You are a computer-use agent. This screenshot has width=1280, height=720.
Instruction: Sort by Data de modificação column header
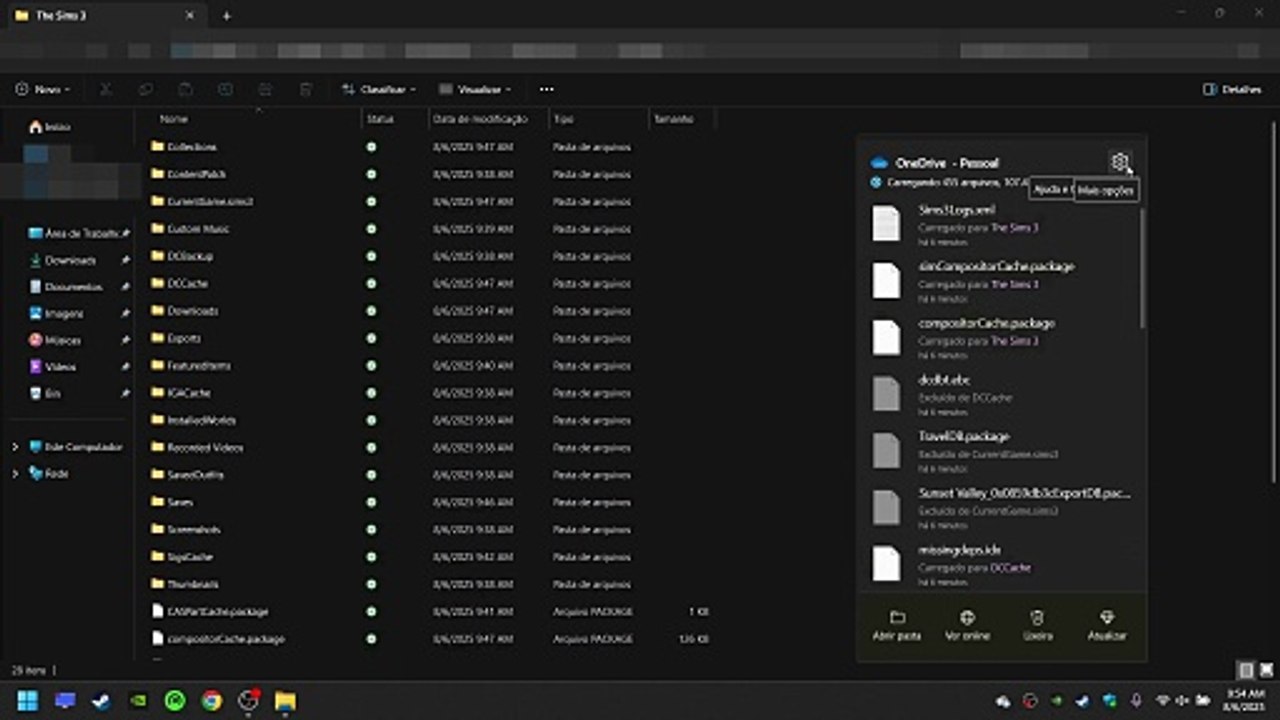tap(480, 119)
